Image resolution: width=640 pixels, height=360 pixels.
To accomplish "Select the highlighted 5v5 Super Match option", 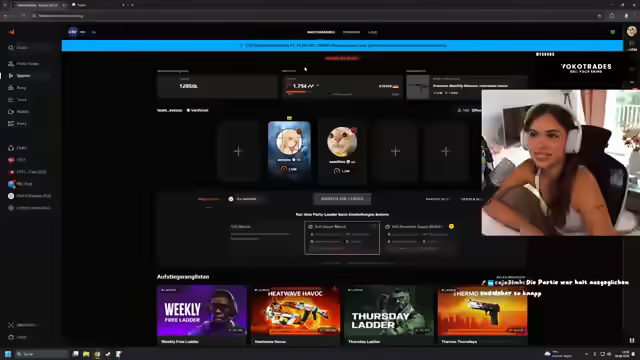I will 342,238.
